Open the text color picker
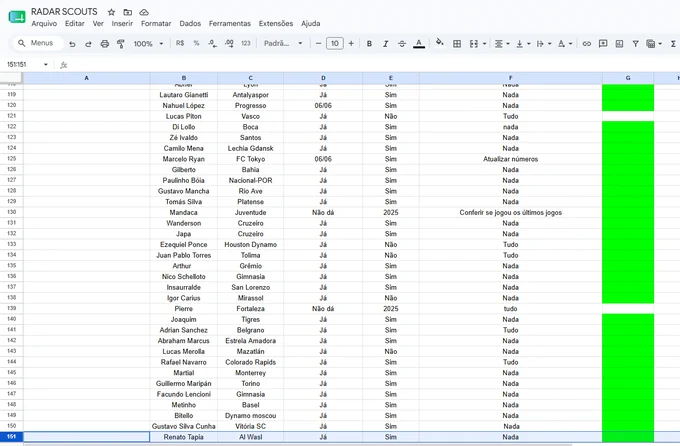 point(419,44)
